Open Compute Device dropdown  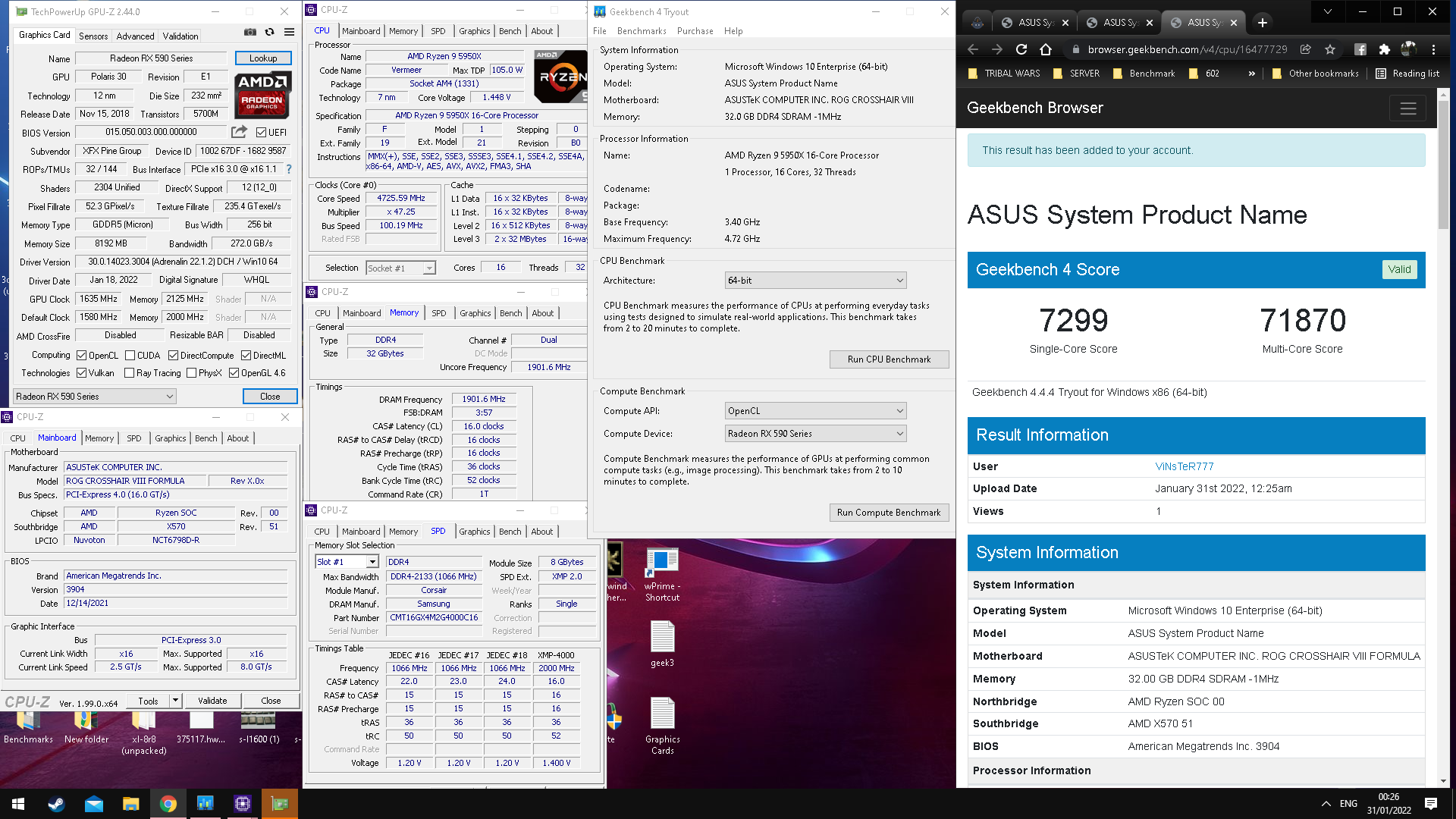(815, 434)
